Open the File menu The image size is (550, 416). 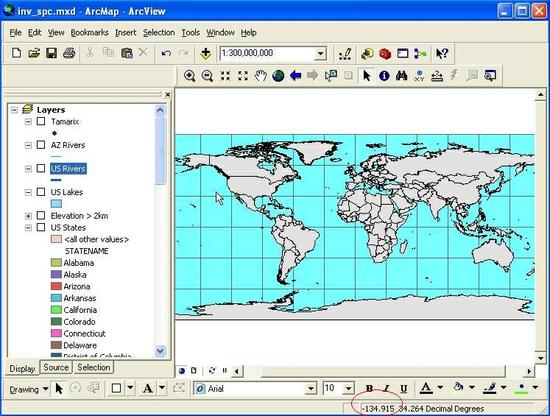tap(15, 33)
